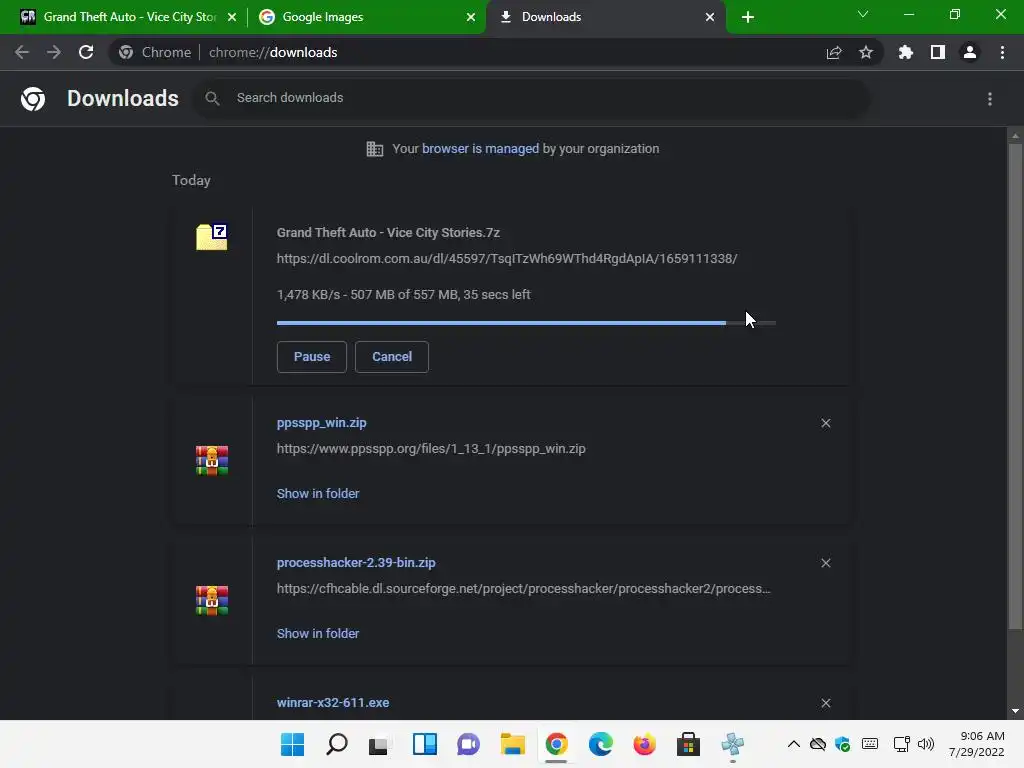
Task: Click the coolrom download URL text
Action: 507,259
